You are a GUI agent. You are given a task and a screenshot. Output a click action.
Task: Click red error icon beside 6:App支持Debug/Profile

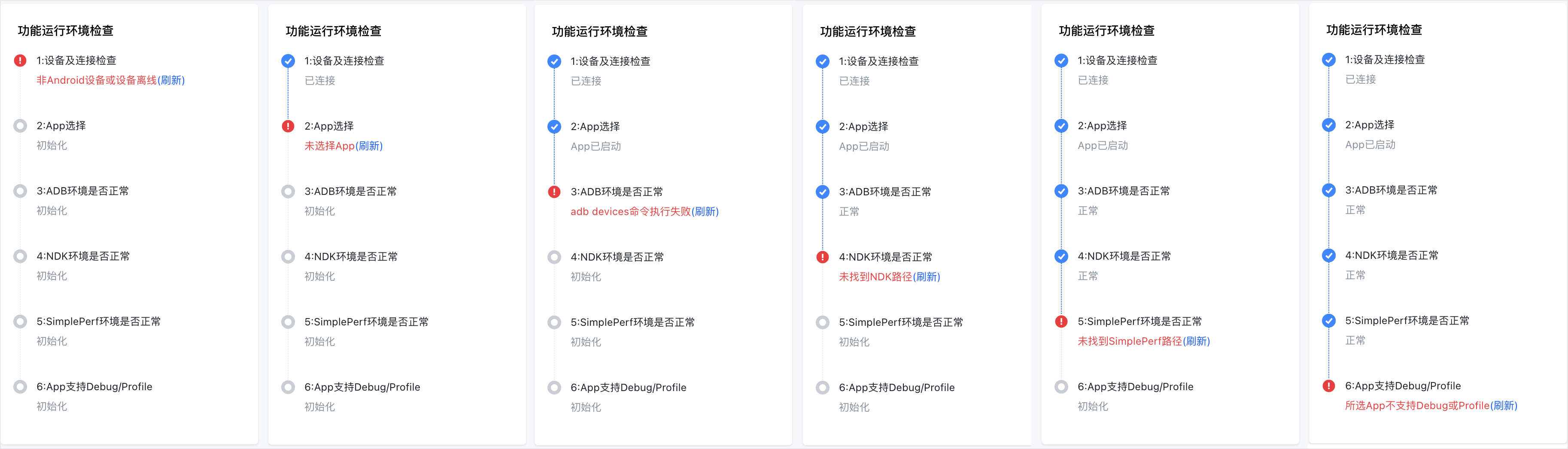(1329, 386)
